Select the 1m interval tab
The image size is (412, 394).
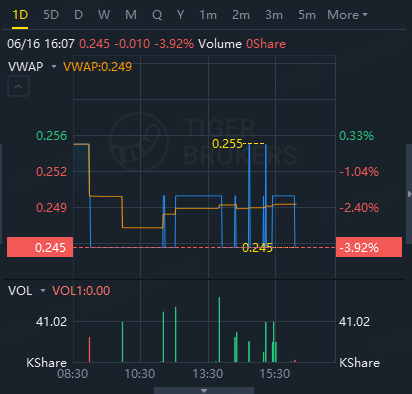click(x=208, y=15)
